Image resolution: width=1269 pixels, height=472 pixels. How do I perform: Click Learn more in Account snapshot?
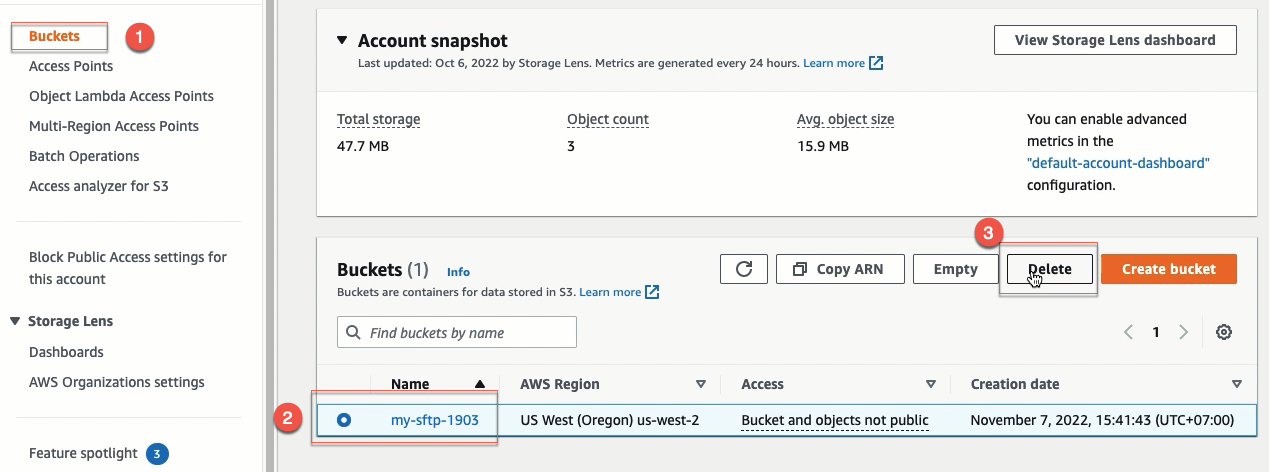coord(834,63)
